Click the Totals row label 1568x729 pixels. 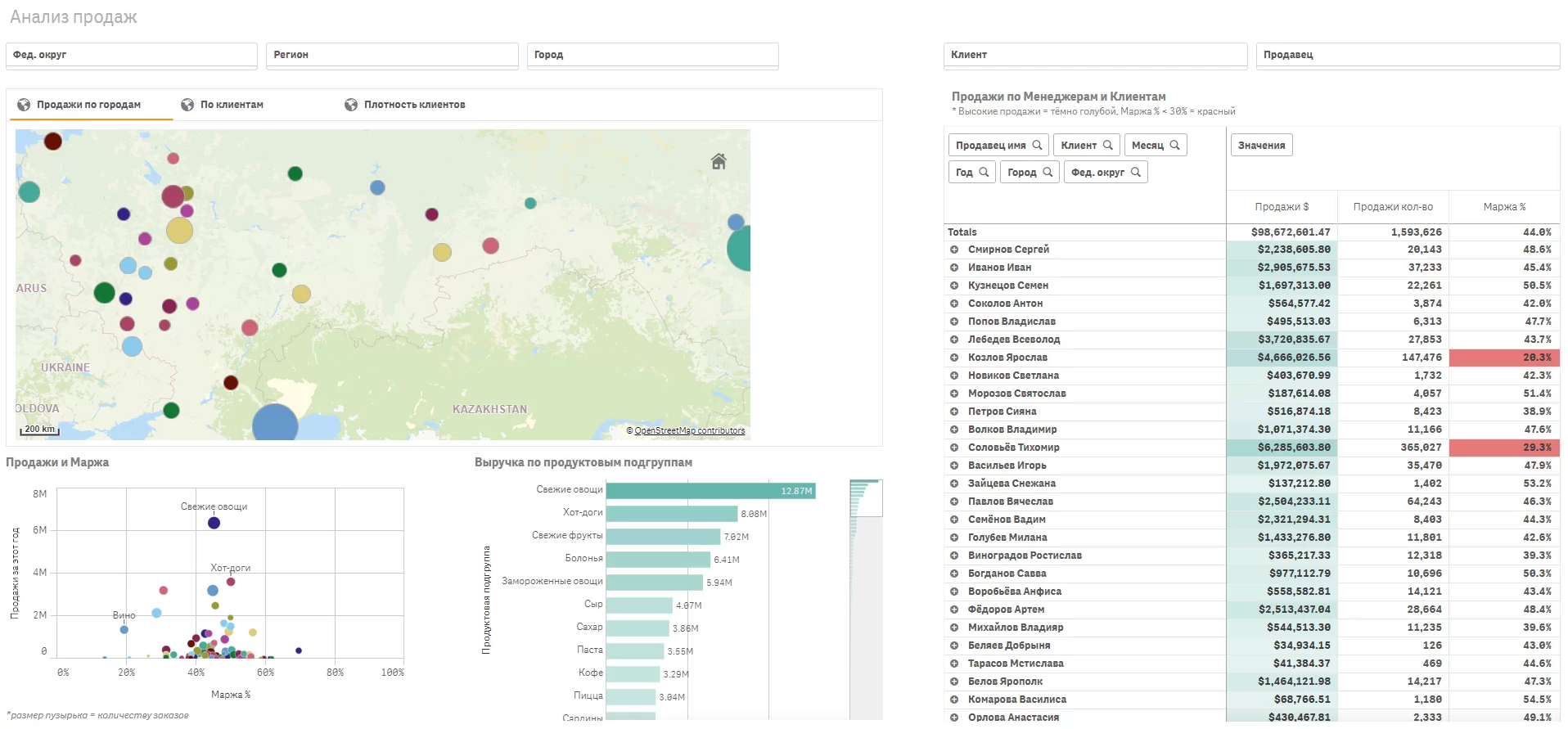click(x=962, y=232)
